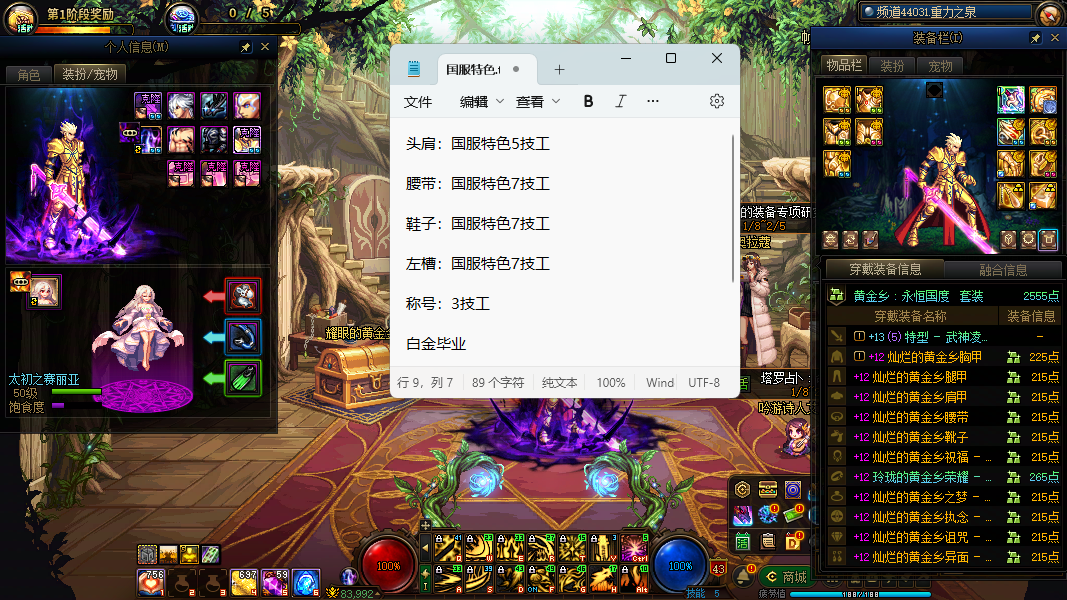Open the 编辑 menu dropdown
Viewport: 1067px width, 600px height.
click(482, 101)
